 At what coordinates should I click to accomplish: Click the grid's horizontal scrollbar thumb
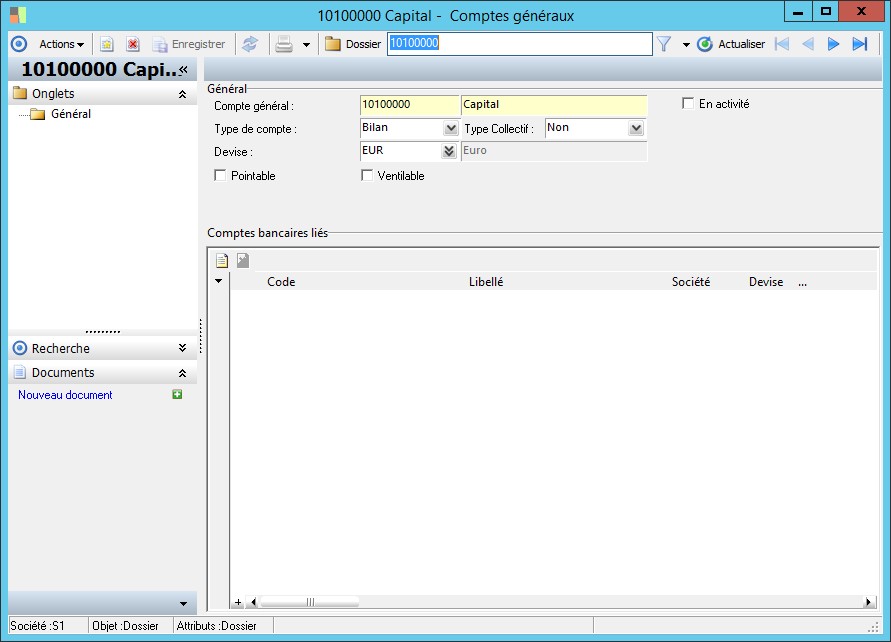click(309, 602)
